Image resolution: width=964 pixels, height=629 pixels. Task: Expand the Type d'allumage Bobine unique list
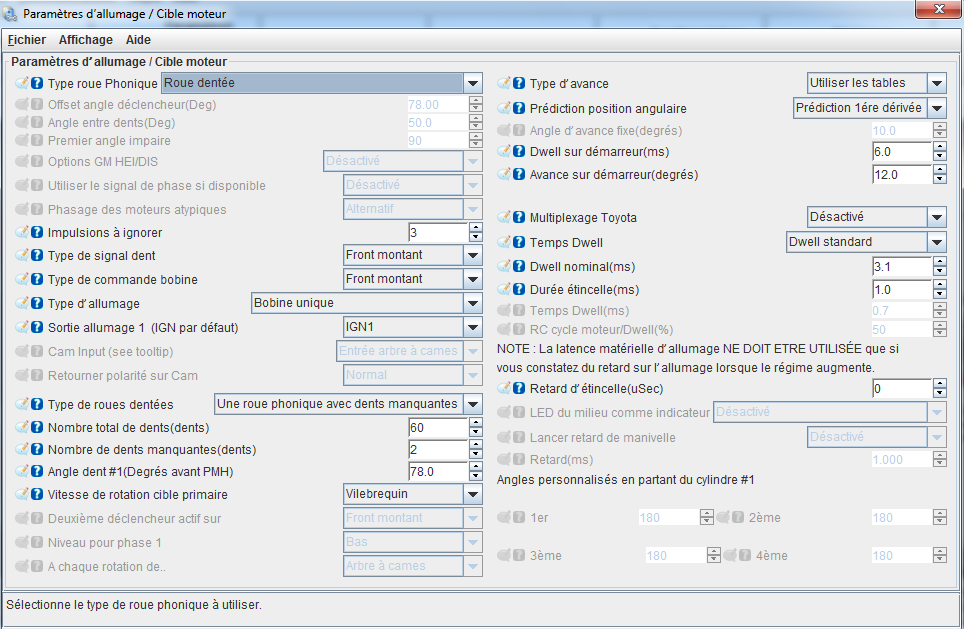473,303
